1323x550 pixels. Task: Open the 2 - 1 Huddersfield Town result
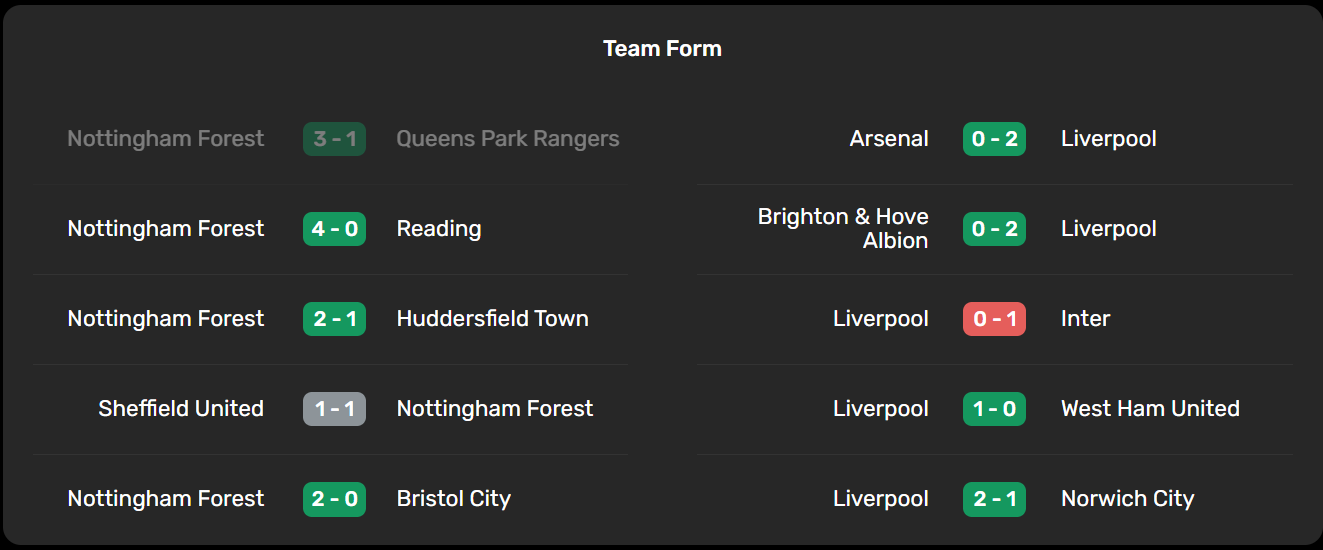[x=334, y=319]
